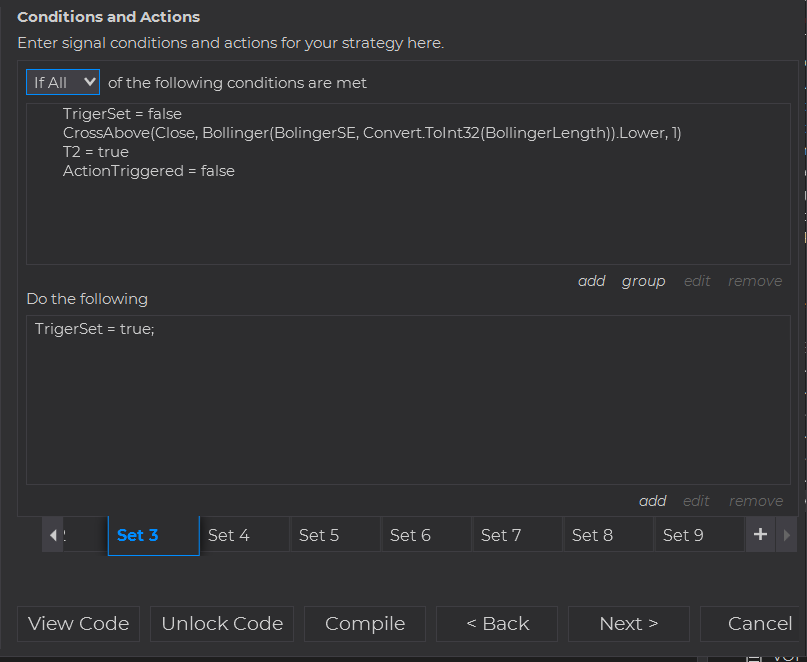
Task: Compile the strategy
Action: pos(365,623)
